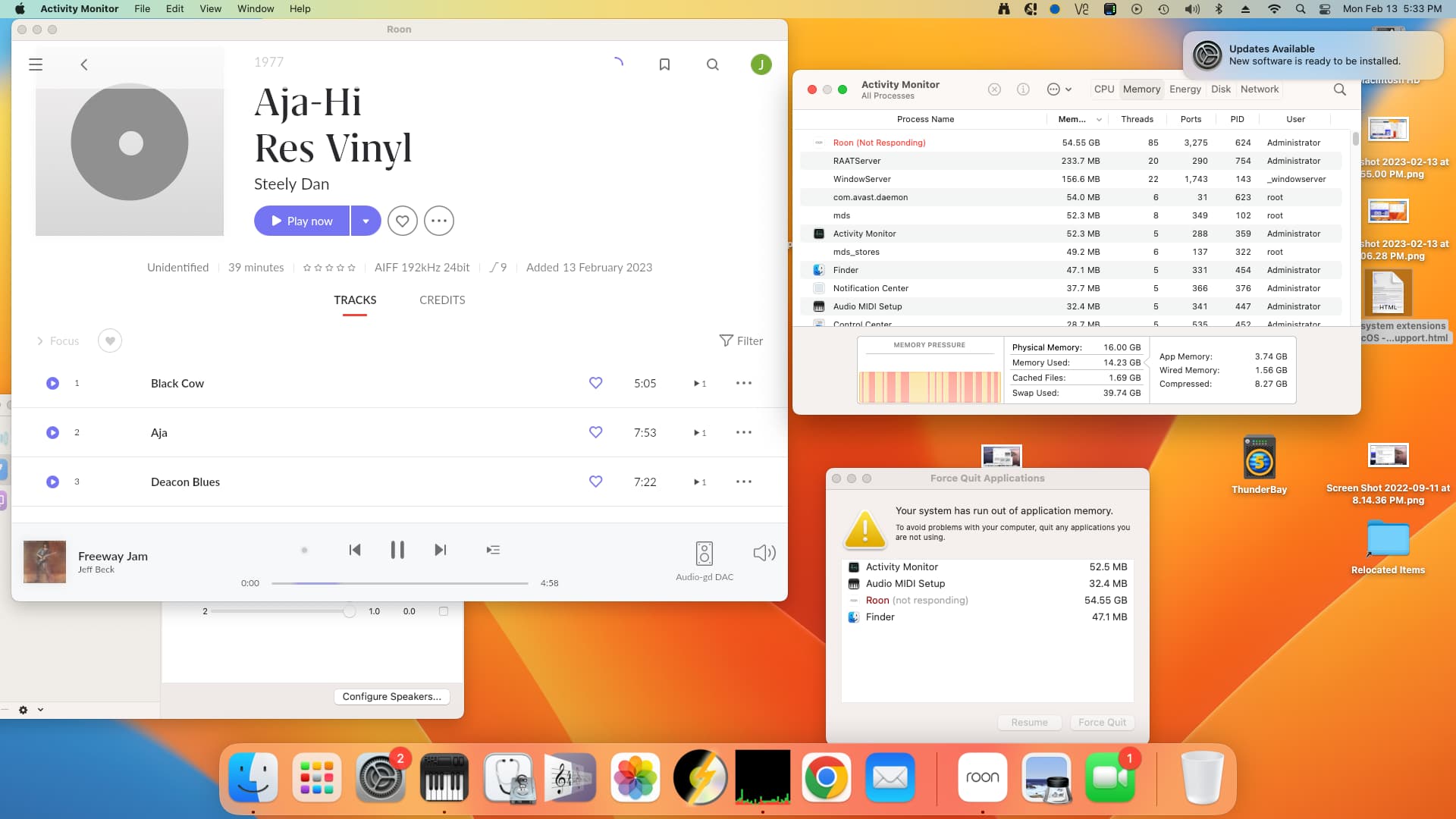
Task: Click Force Quit button
Action: [1102, 722]
